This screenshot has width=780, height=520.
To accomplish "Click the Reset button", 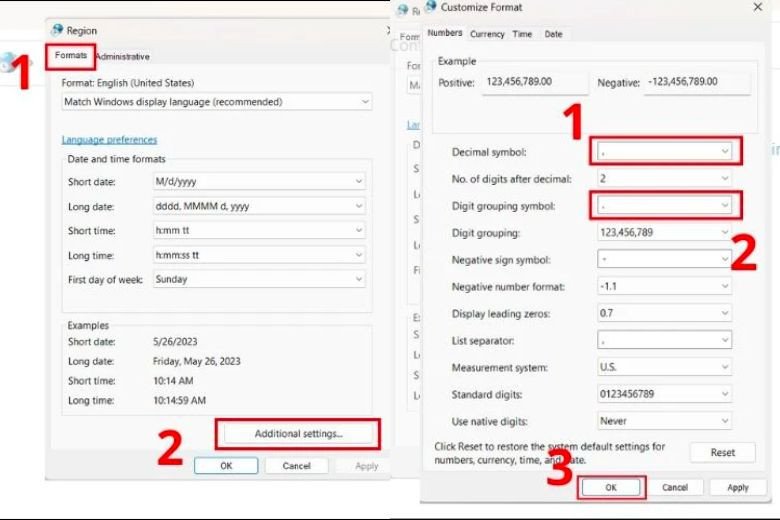I will click(x=722, y=453).
